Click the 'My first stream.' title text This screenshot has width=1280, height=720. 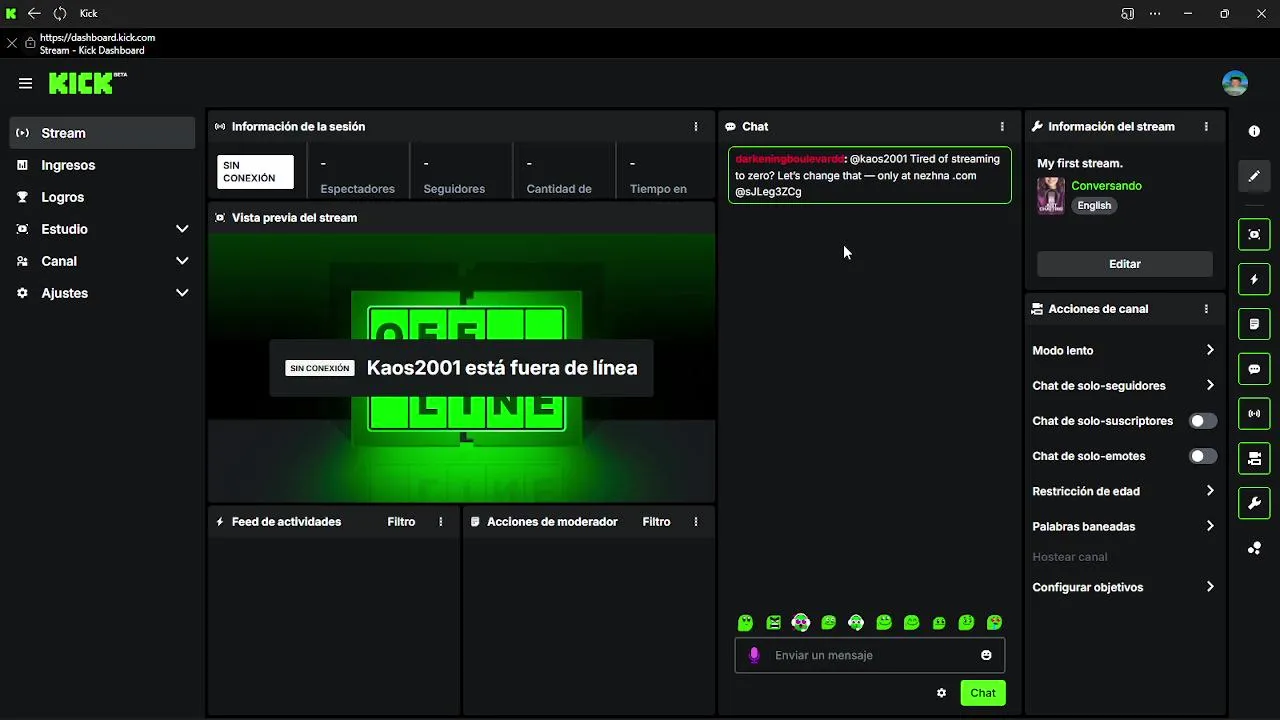[x=1080, y=163]
